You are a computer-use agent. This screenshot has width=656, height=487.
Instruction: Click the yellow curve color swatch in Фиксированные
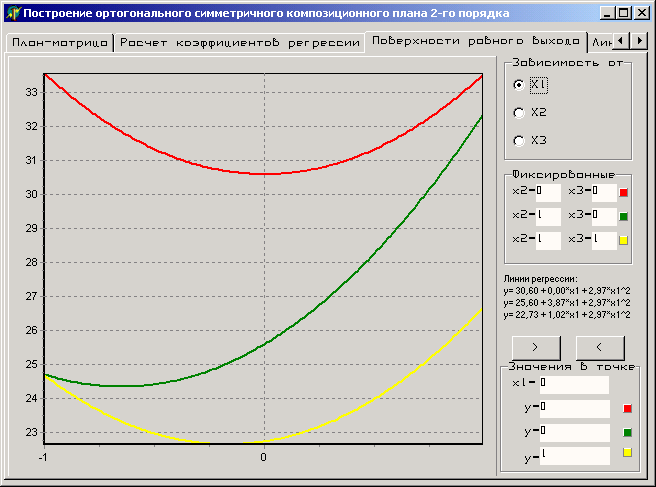coord(623,240)
